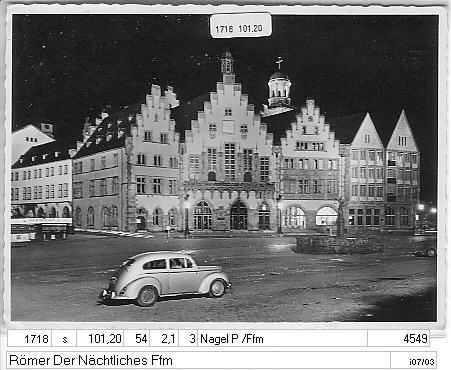Click the central arched entrance of the Römer

[239, 215]
